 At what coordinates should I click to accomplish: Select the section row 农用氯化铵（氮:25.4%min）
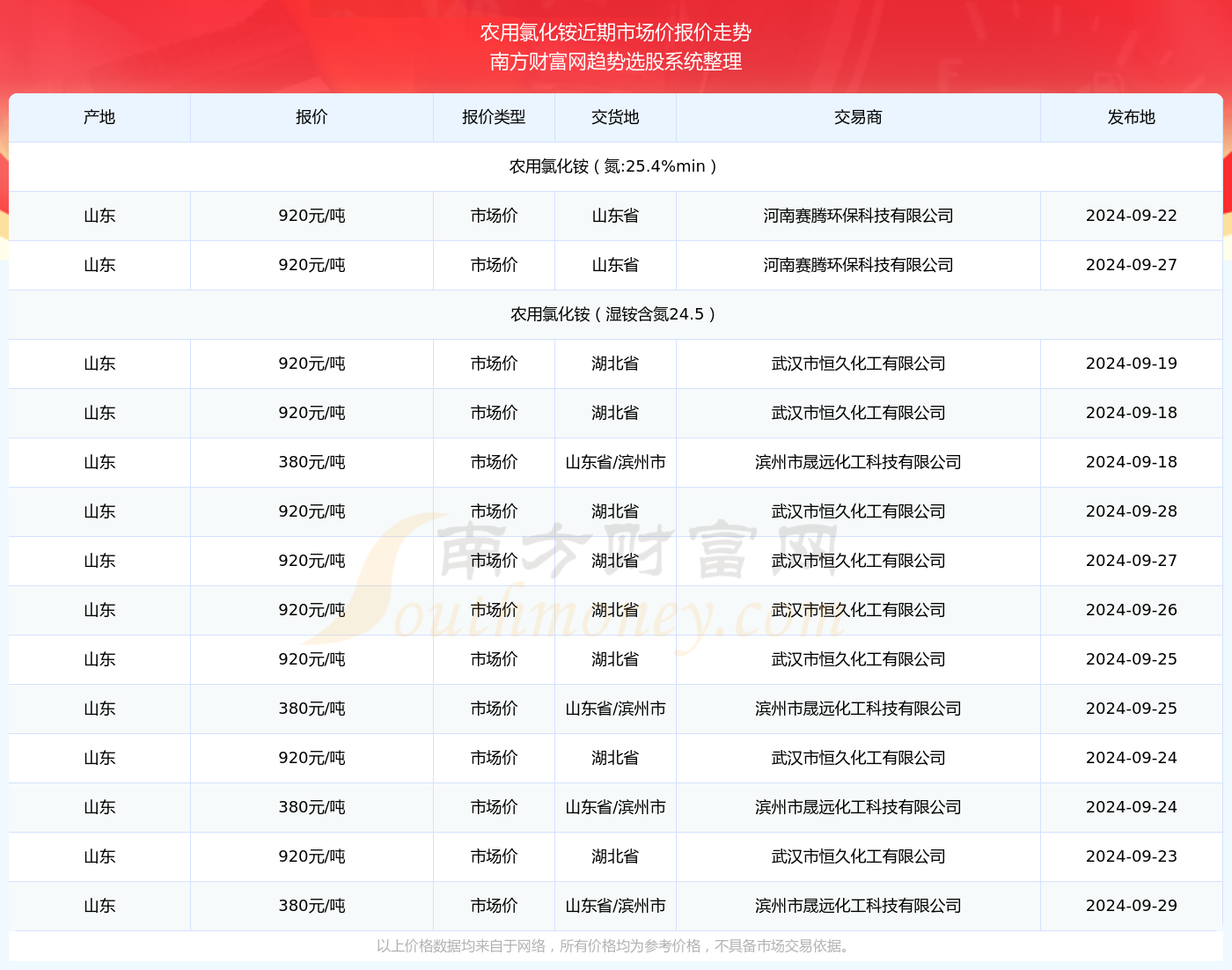coord(616,166)
